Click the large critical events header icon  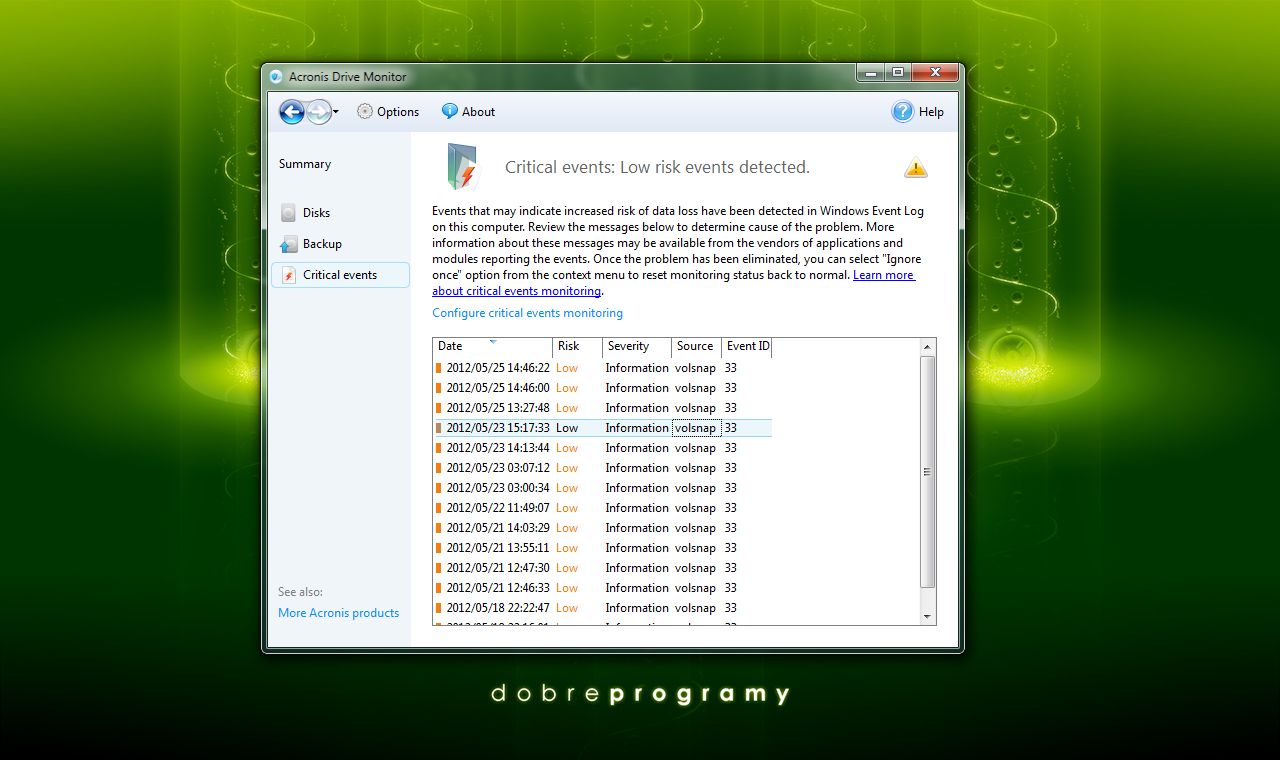click(461, 167)
